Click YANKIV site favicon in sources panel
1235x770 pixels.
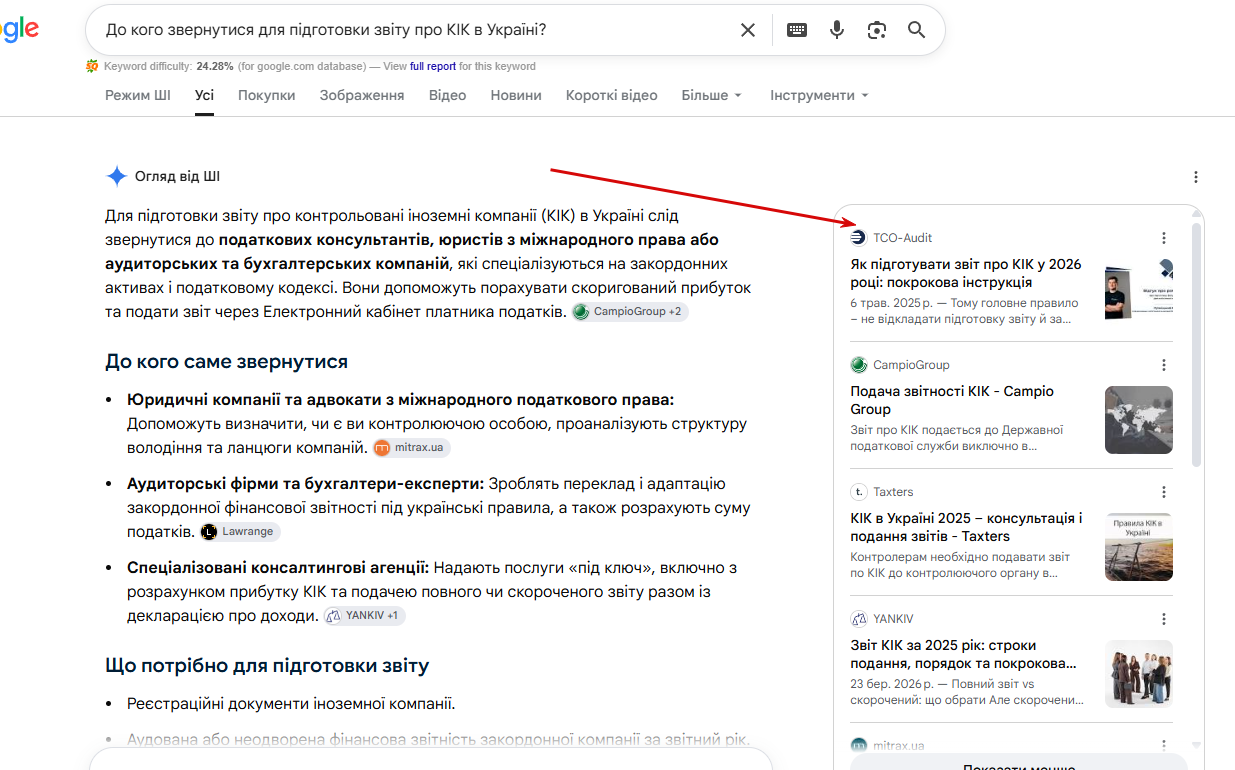click(x=858, y=619)
